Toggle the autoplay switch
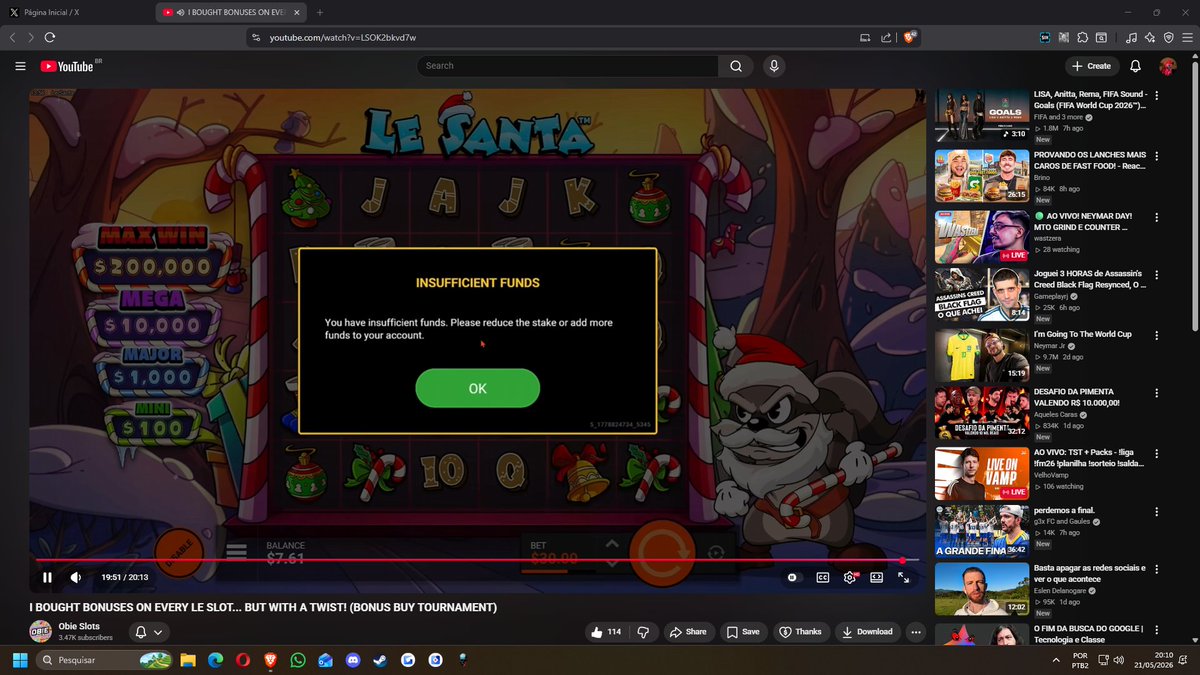Viewport: 1200px width, 675px height. 793,577
